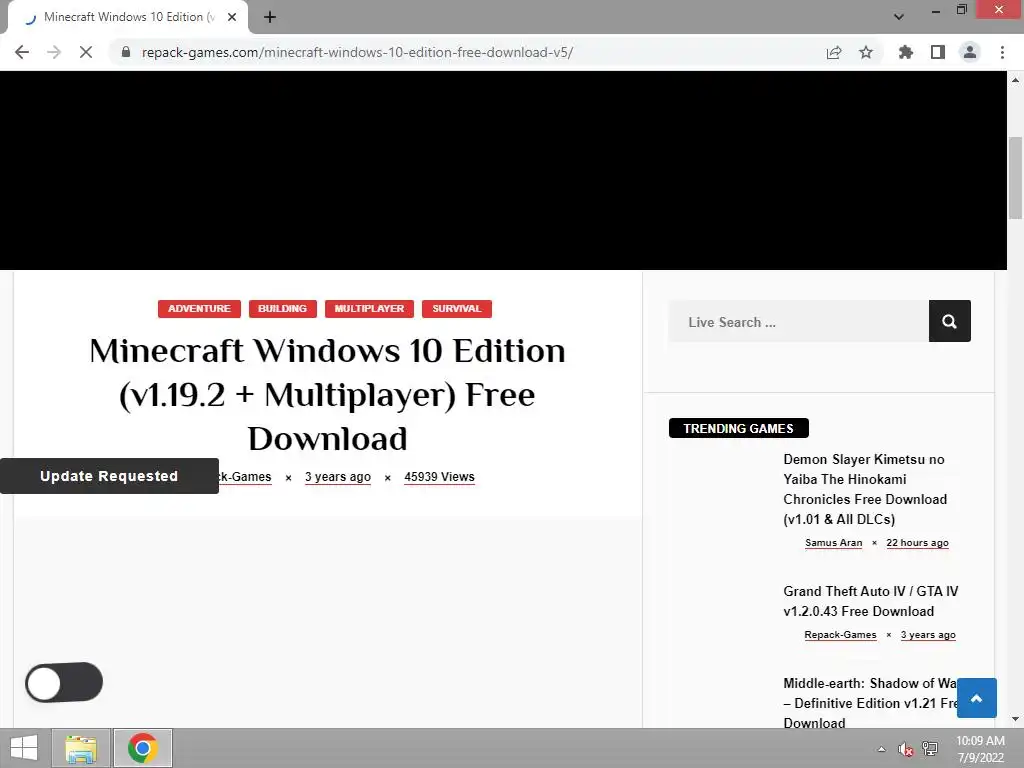Open Chrome side panel

point(938,52)
